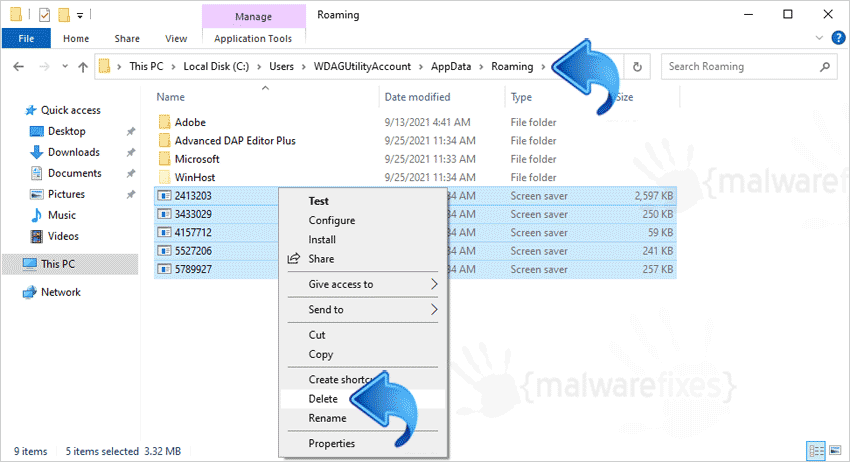Click the 4157712 screen saver file icon

(164, 233)
